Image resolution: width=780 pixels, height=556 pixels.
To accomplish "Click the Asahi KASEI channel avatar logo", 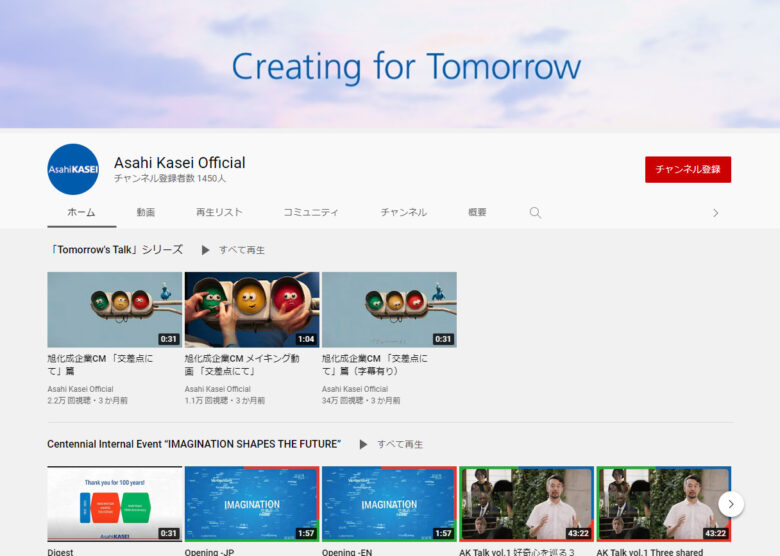I will (73, 169).
